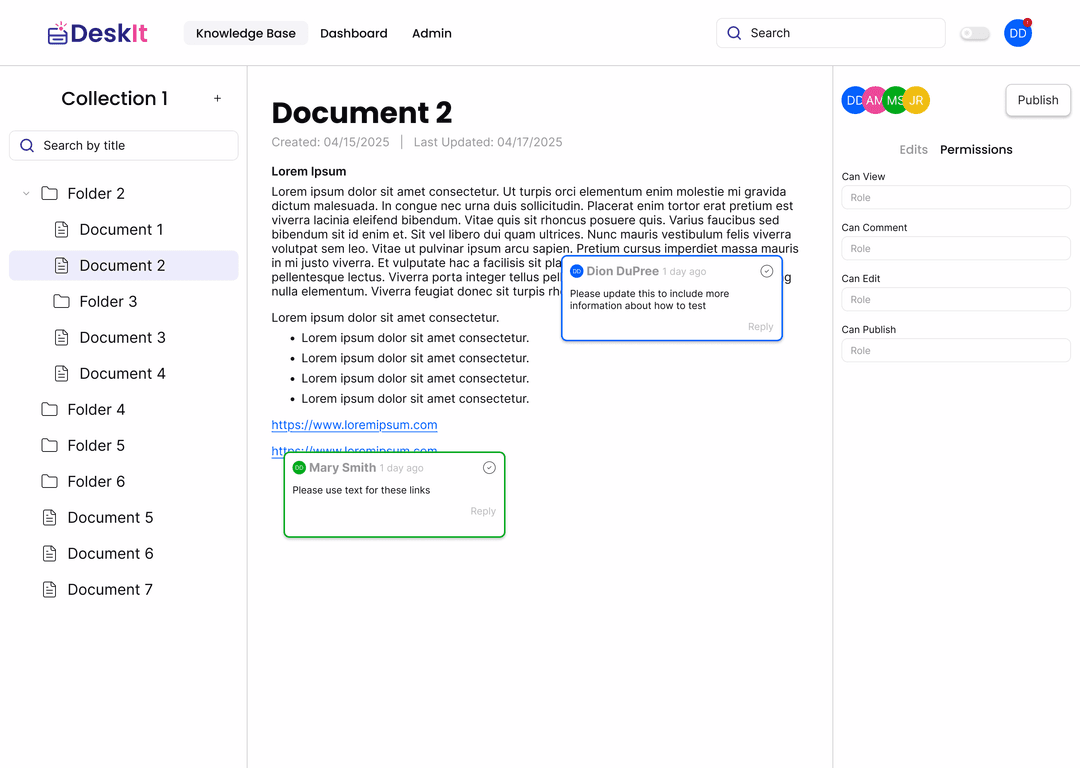Open the Dashboard menu item
Screen dimensions: 1080x768
click(353, 33)
